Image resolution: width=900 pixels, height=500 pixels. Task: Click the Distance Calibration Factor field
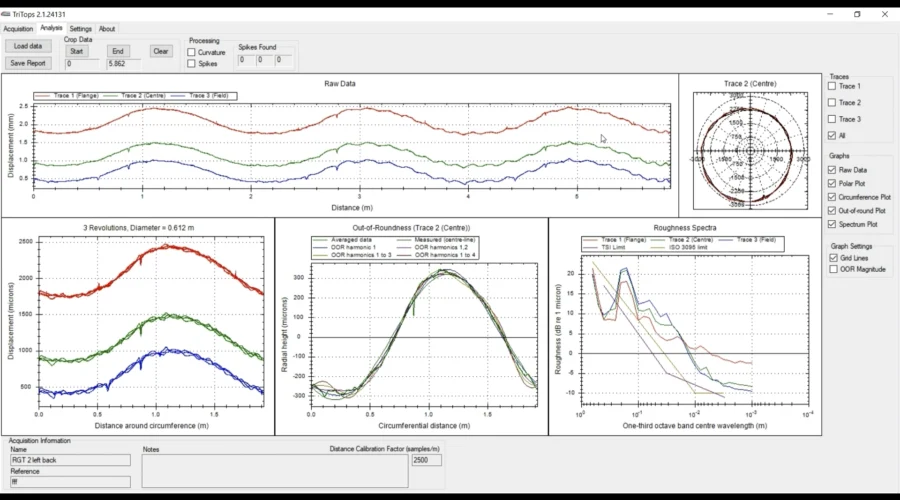(426, 460)
